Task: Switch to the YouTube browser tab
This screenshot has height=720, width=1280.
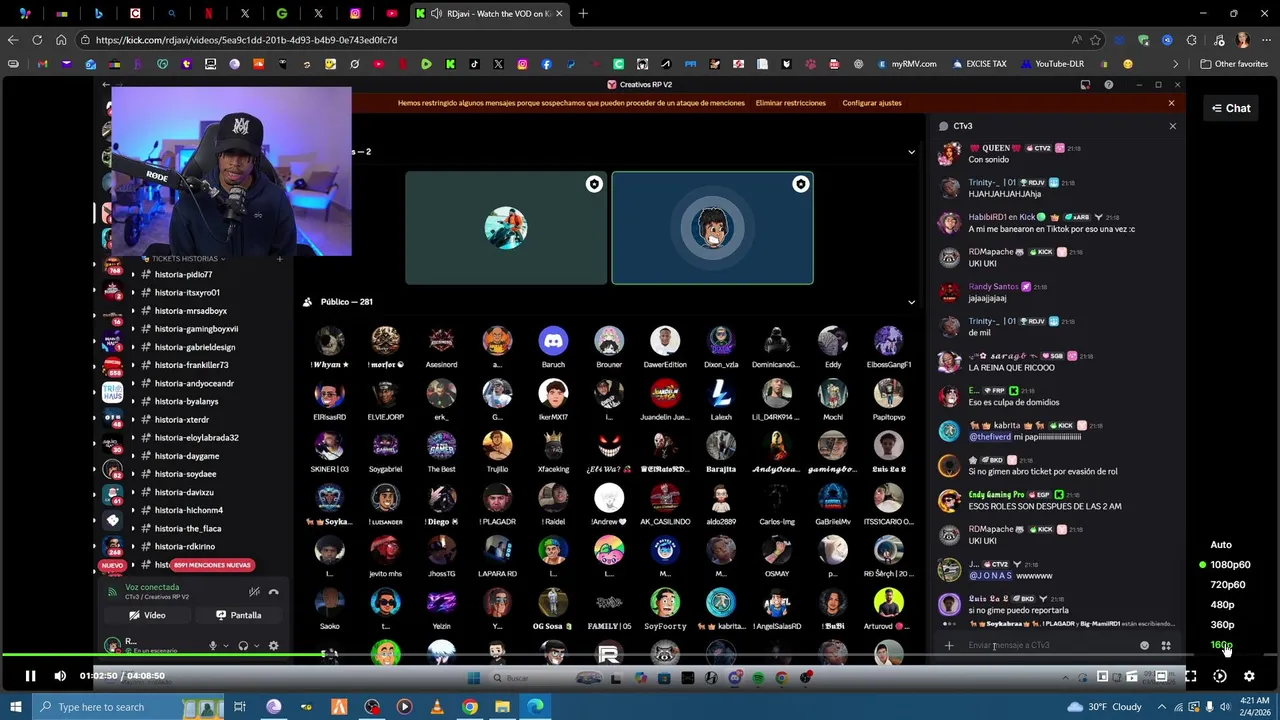Action: click(x=391, y=14)
